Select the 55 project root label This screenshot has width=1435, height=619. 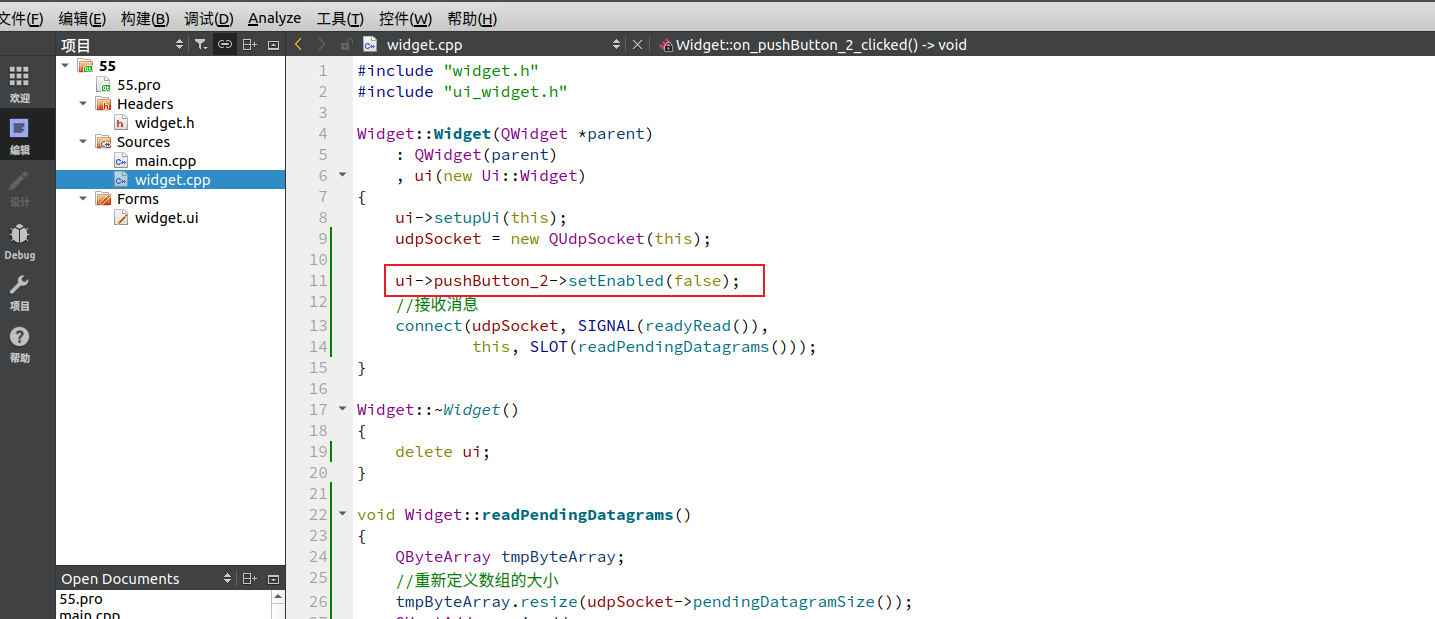click(107, 66)
